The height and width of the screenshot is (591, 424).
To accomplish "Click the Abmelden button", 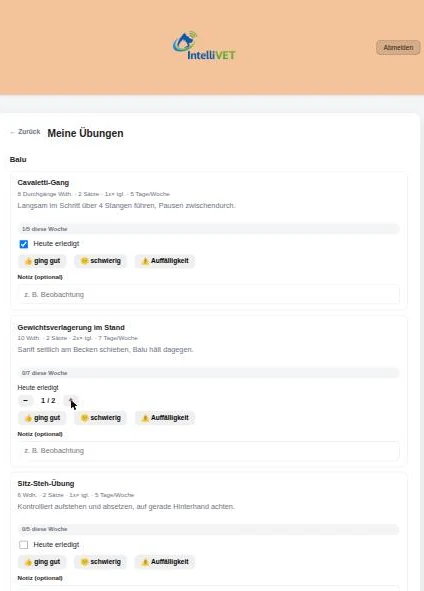I will [x=398, y=47].
